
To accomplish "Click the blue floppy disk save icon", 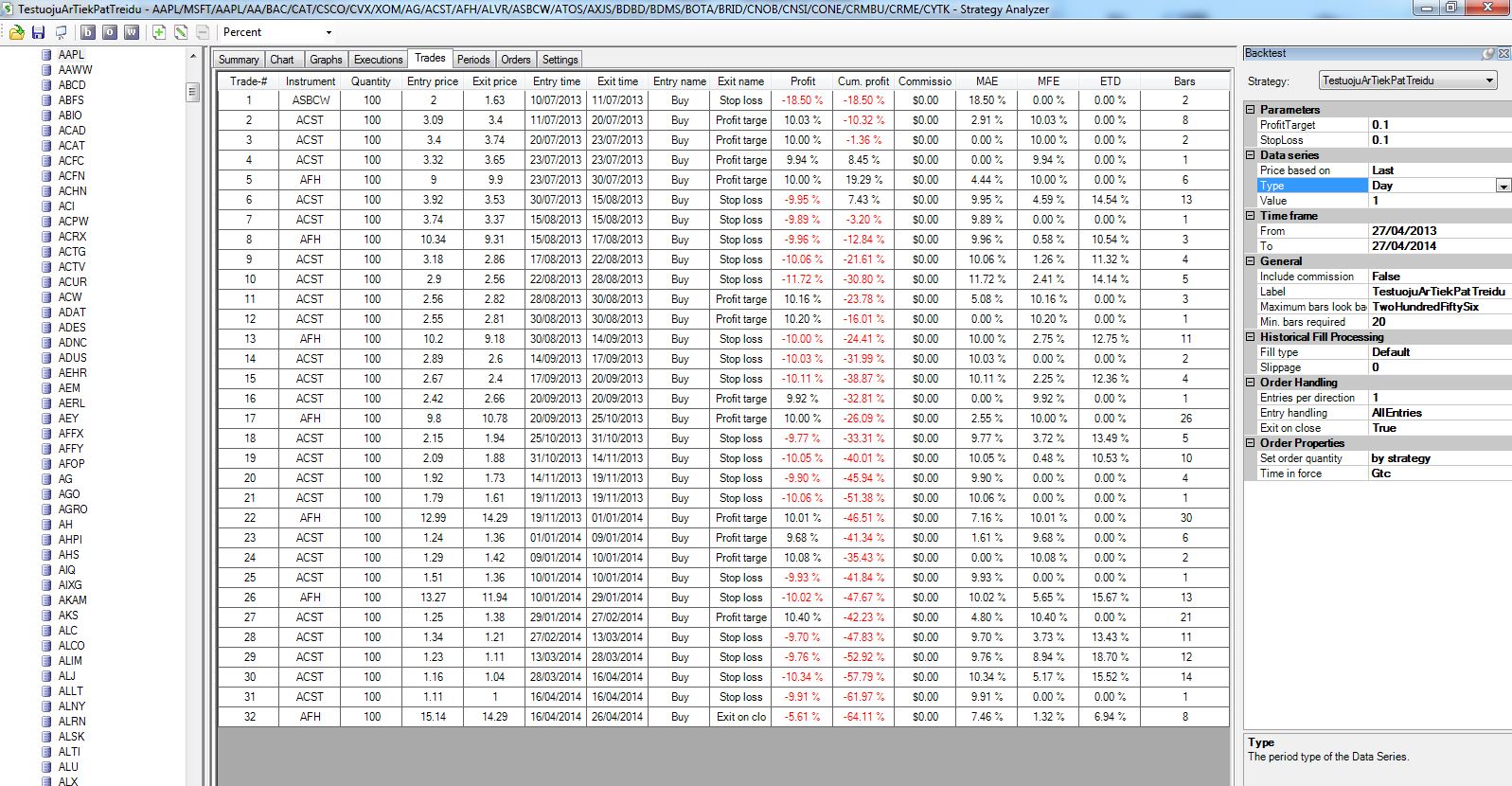I will [38, 32].
